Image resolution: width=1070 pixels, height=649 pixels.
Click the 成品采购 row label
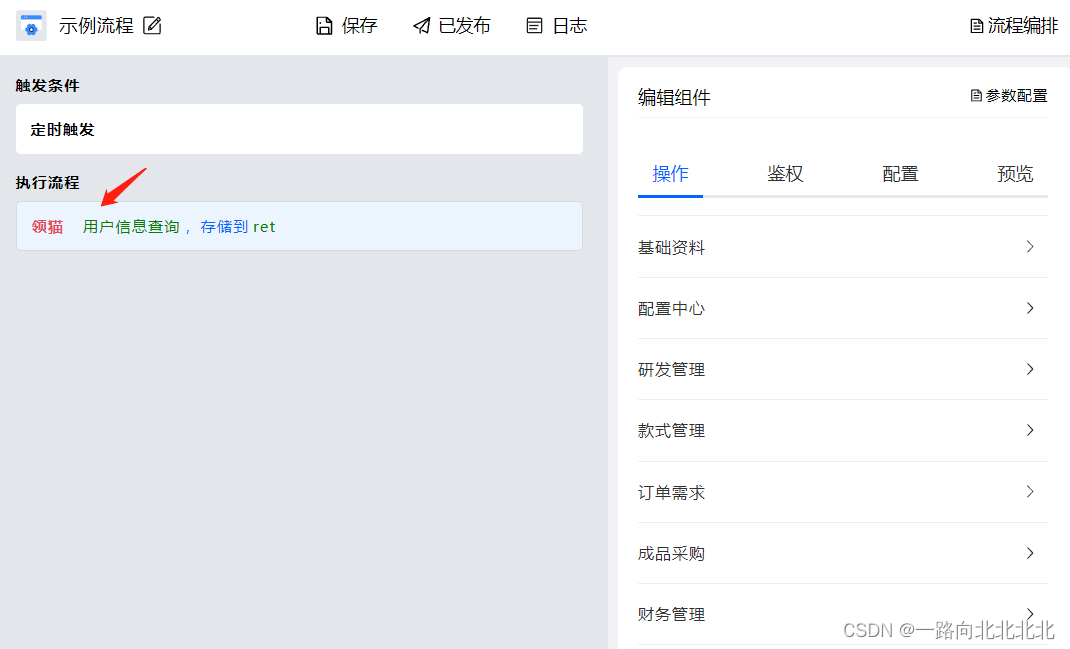pyautogui.click(x=671, y=553)
